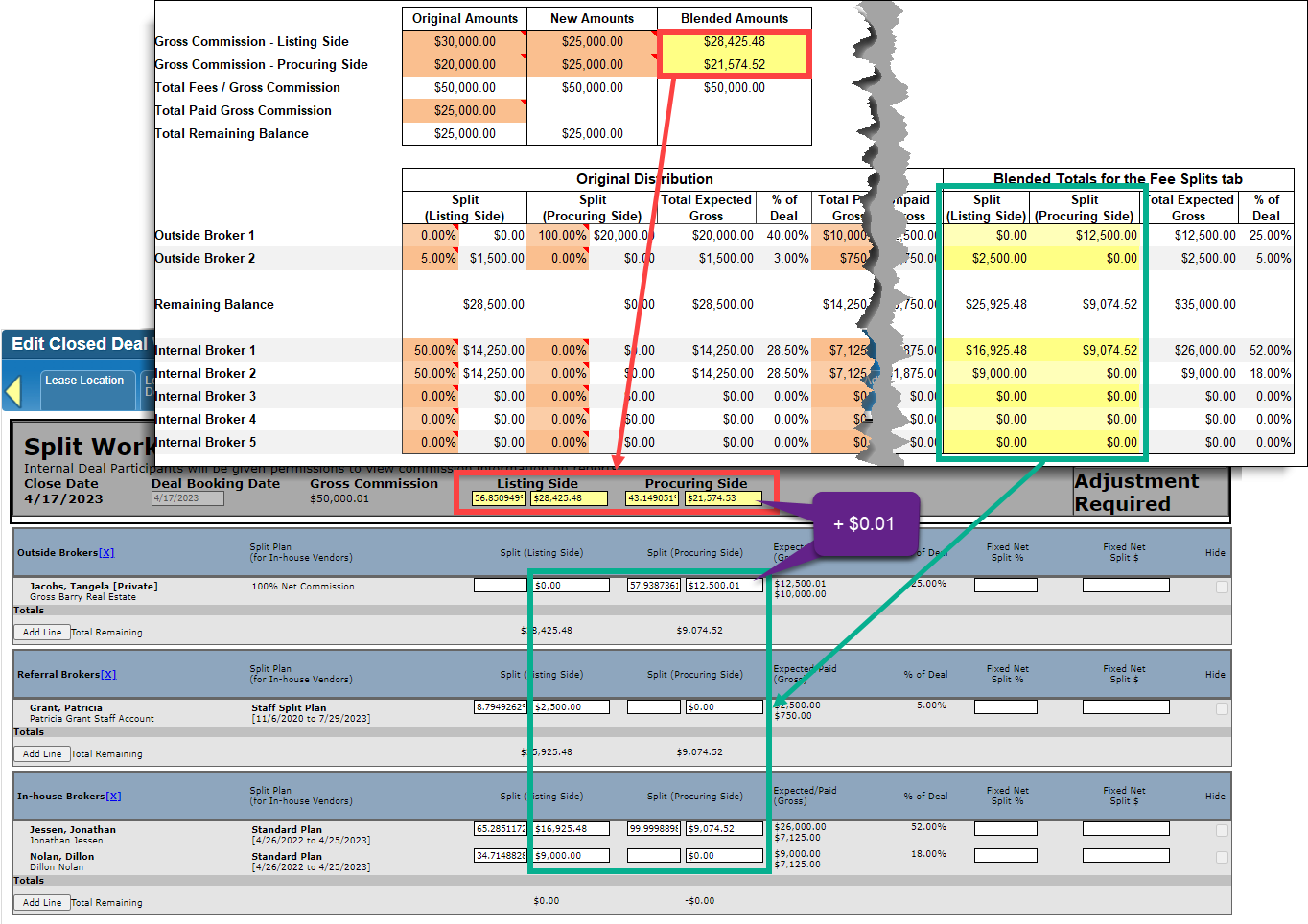Click Add Line under In-house Brokers
The width and height of the screenshot is (1308, 924).
42,903
